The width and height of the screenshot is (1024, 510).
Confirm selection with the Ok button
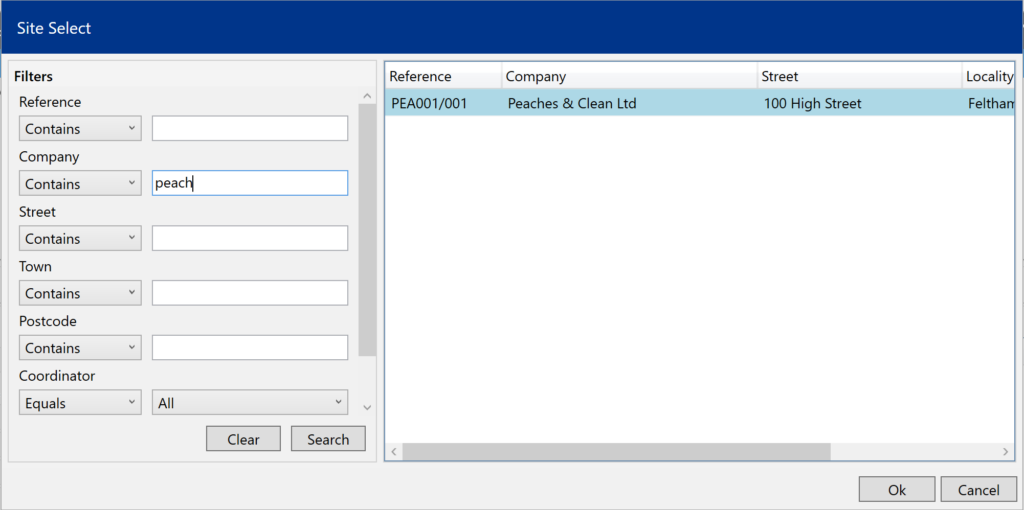tap(896, 490)
